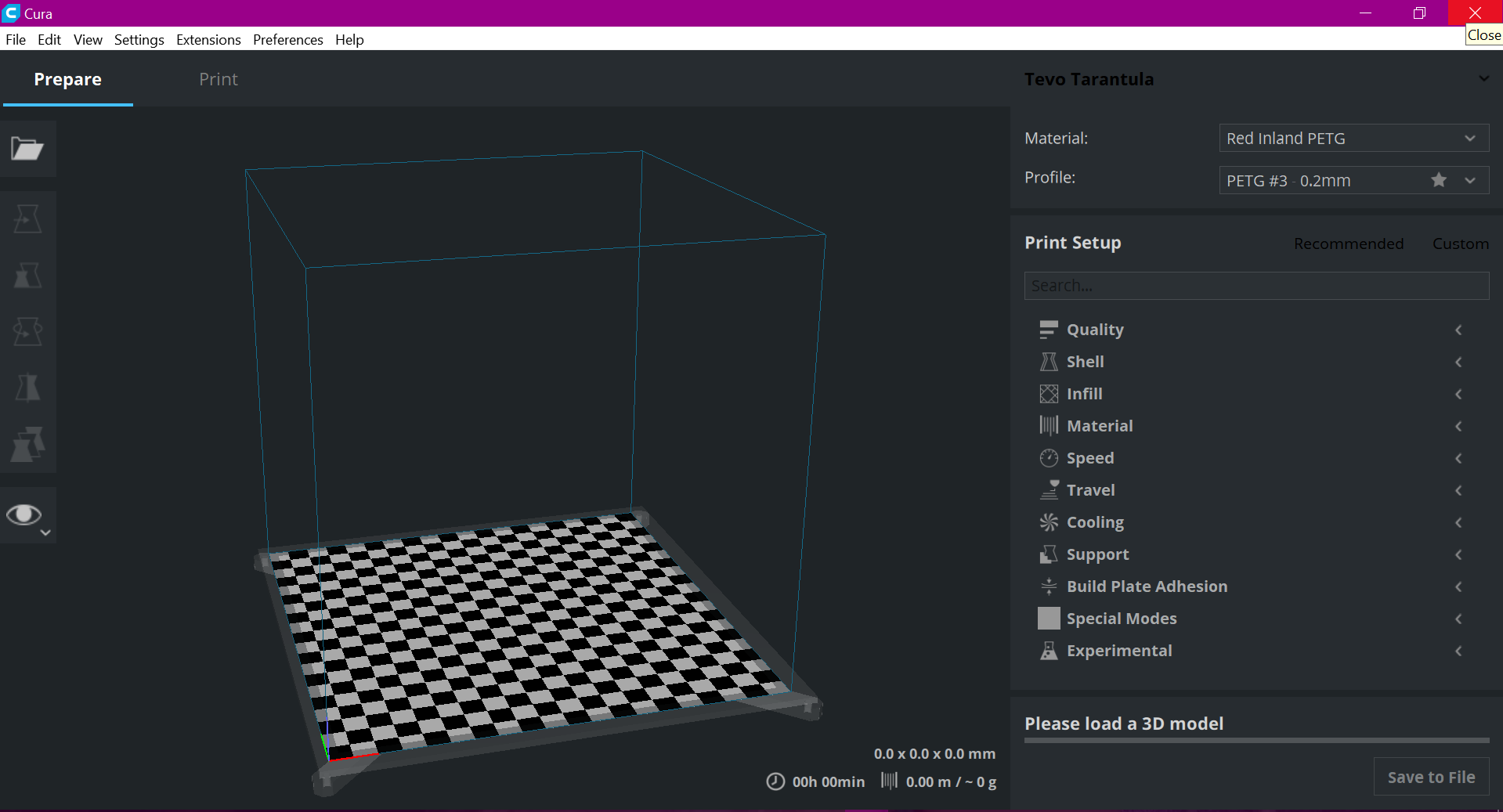Open the View menu
Viewport: 1503px width, 812px height.
pyautogui.click(x=88, y=39)
